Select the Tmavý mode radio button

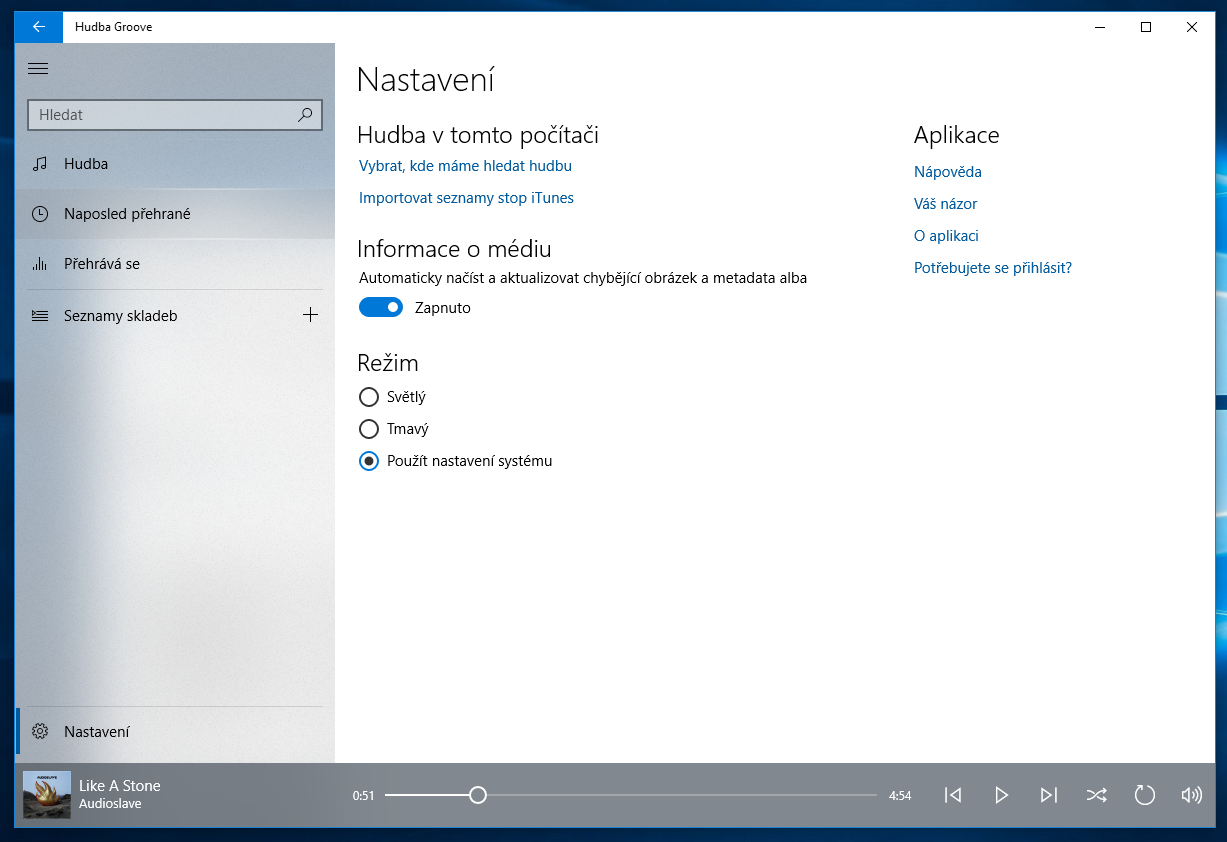[x=369, y=429]
